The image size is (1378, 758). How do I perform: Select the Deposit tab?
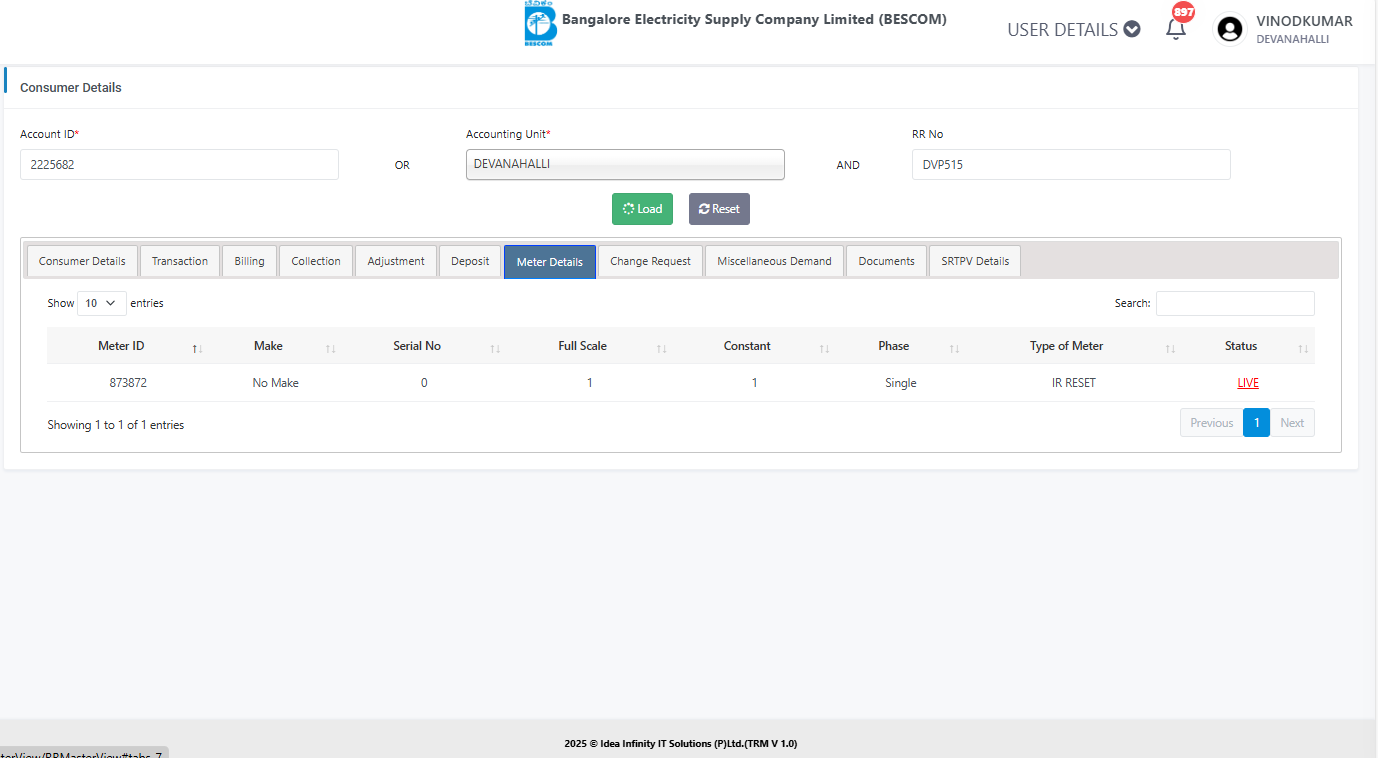pos(470,261)
